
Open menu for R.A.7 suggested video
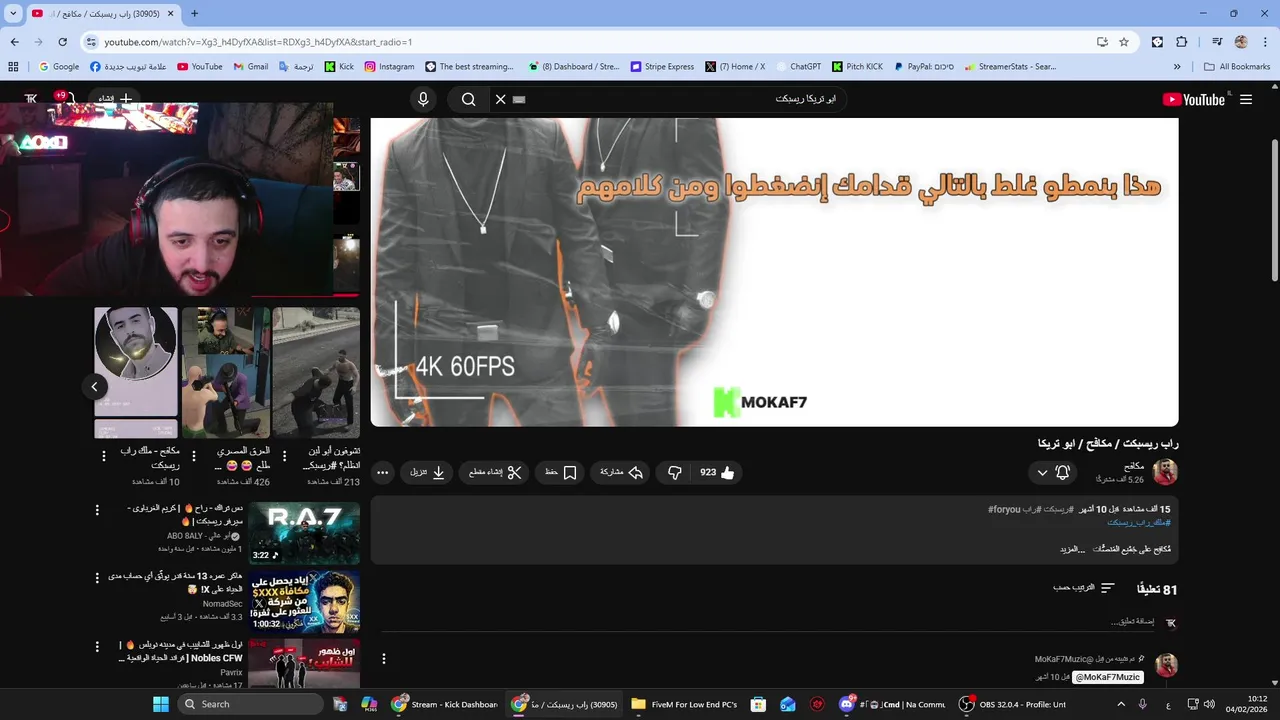97,510
